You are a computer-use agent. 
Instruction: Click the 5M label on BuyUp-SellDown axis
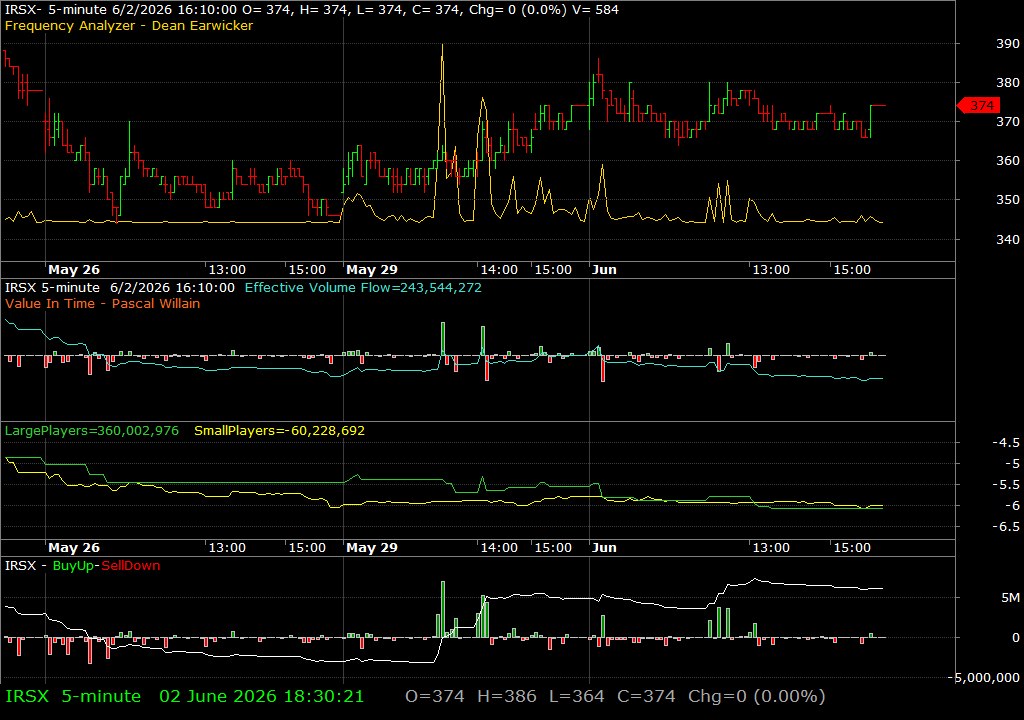pos(1010,597)
